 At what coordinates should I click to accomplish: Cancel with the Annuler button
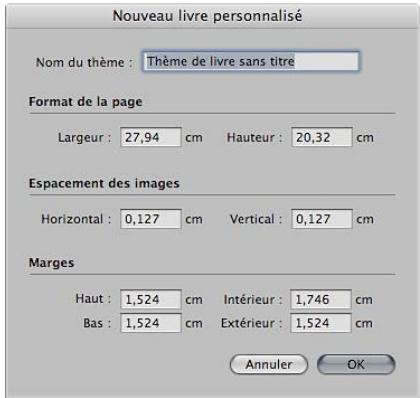pos(269,364)
